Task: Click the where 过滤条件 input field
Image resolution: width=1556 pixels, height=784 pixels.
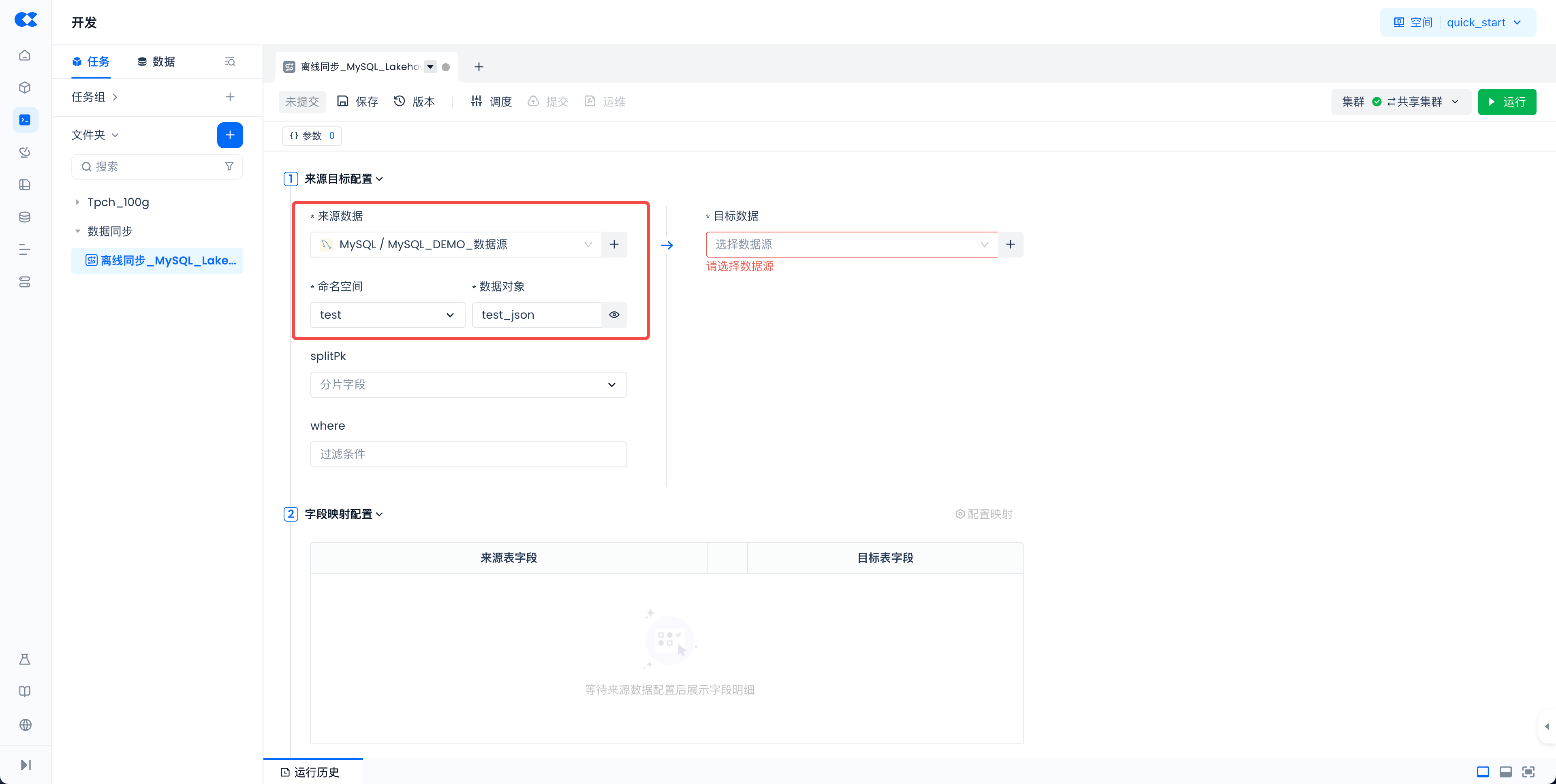Action: 468,454
